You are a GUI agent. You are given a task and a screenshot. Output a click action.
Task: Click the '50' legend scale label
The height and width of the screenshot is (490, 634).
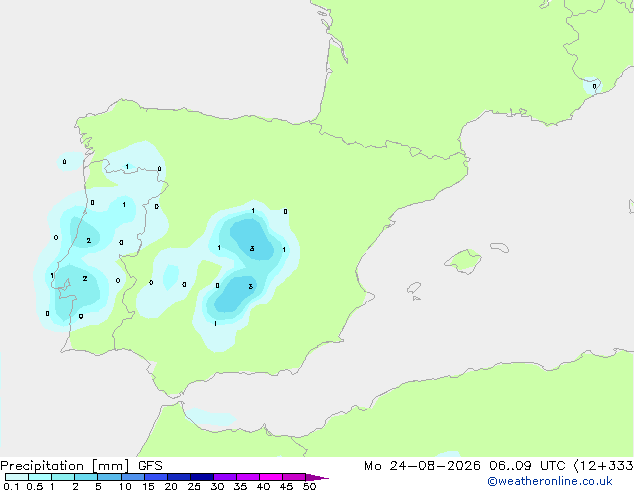[x=309, y=486]
